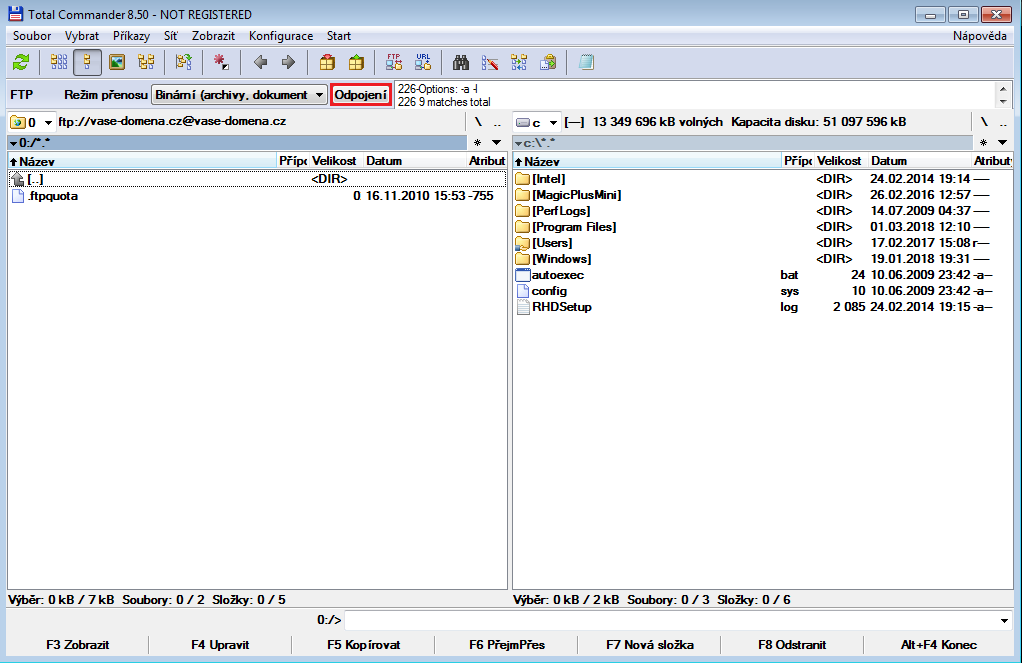The image size is (1022, 663).
Task: Toggle the brief view toolbar button
Action: [59, 63]
